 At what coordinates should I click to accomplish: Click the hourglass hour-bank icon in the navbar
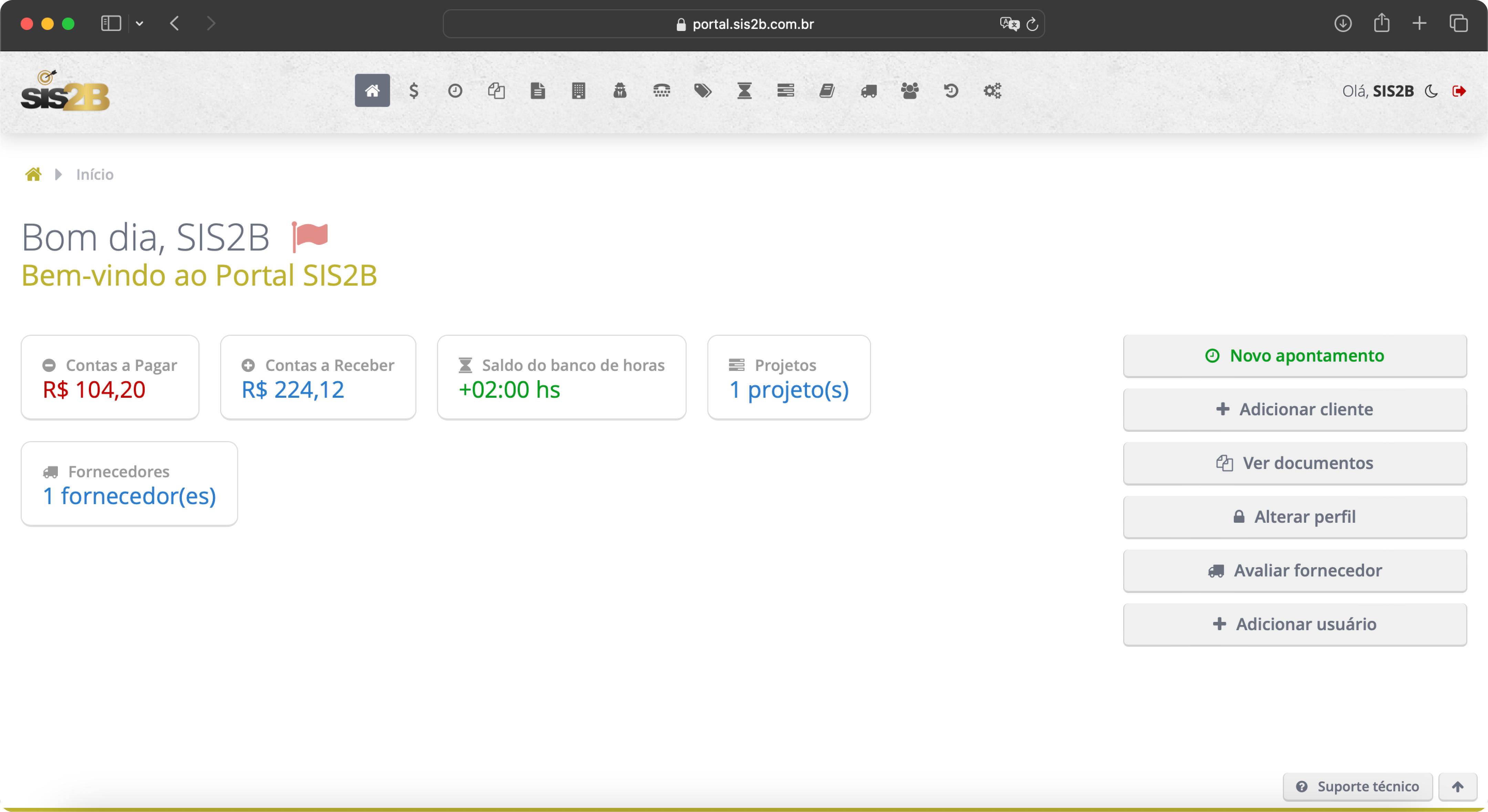click(744, 91)
